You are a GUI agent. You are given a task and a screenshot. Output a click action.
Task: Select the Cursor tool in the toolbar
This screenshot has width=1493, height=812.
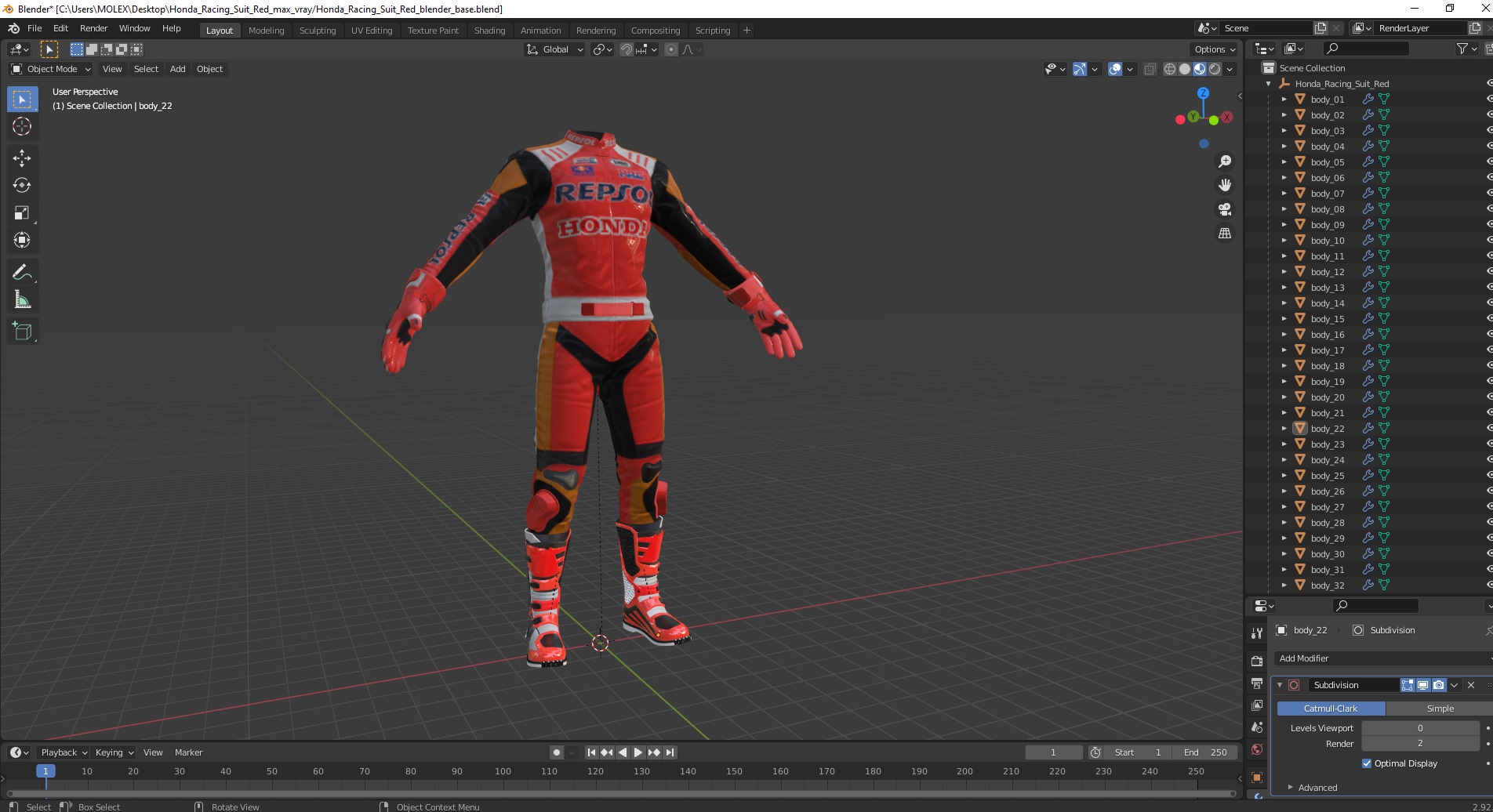pyautogui.click(x=22, y=126)
